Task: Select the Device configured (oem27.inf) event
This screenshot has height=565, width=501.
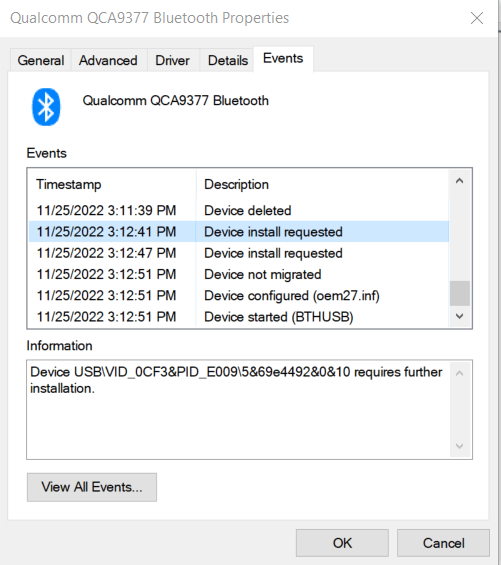Action: click(x=239, y=295)
